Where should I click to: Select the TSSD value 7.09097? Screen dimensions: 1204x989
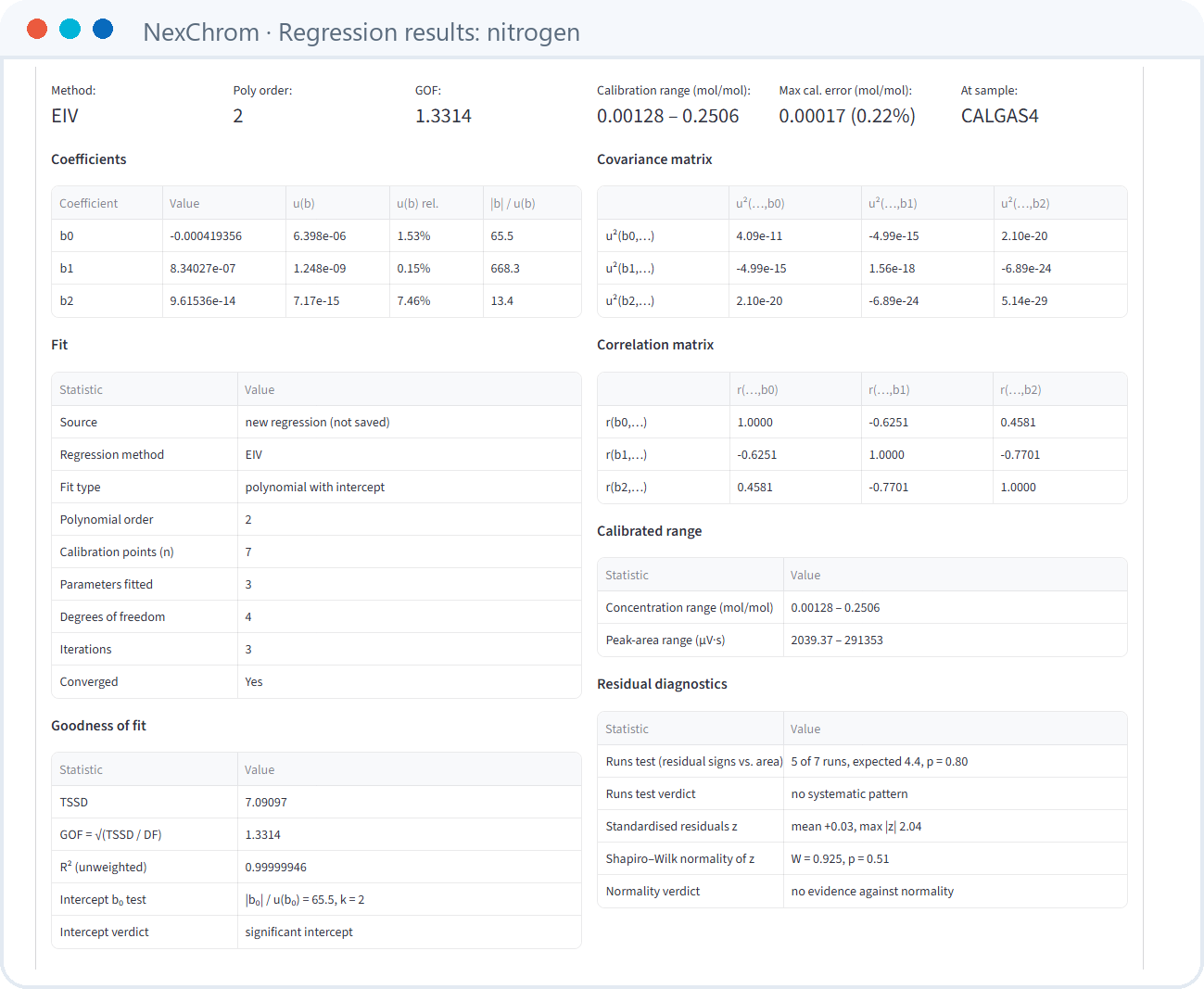pyautogui.click(x=266, y=803)
